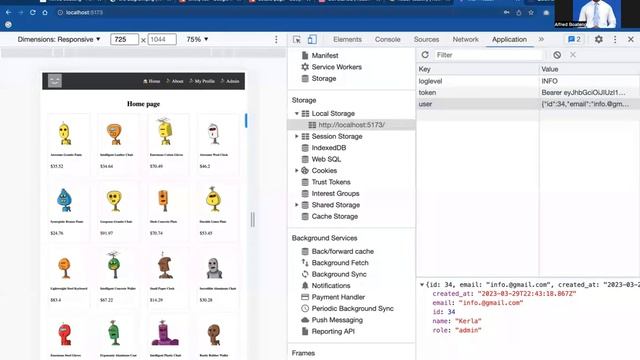The height and width of the screenshot is (360, 640).
Task: Open Web SQL in sidebar
Action: coord(326,159)
